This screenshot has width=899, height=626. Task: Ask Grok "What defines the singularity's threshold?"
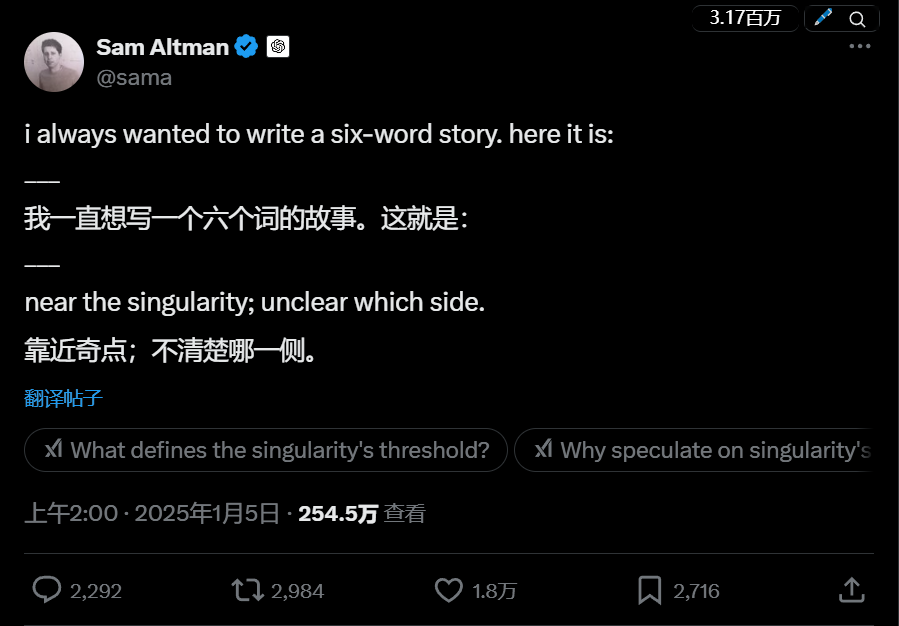266,450
